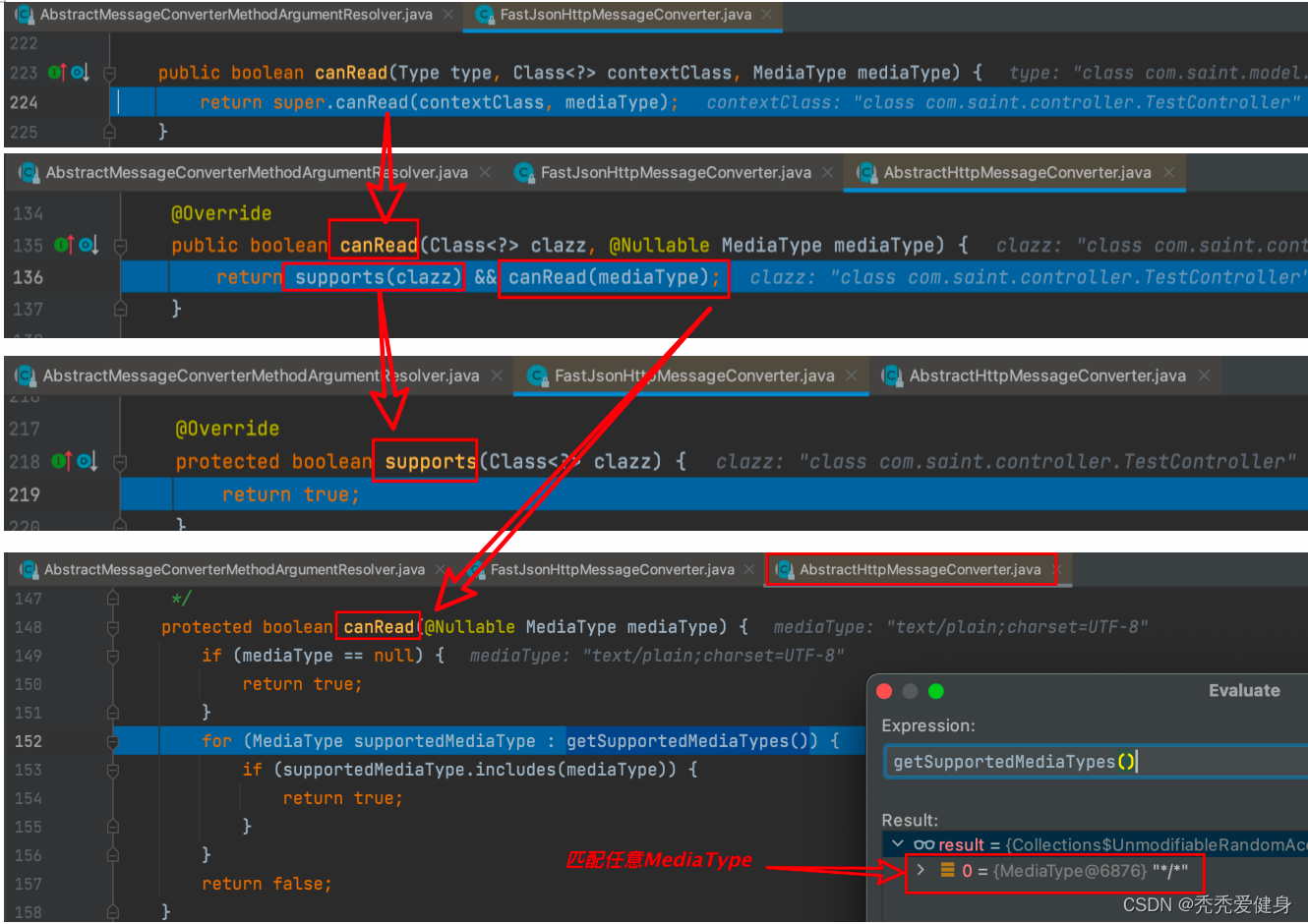Image resolution: width=1308 pixels, height=924 pixels.
Task: Click green zoom button of Evaluate dialog
Action: pyautogui.click(x=936, y=691)
